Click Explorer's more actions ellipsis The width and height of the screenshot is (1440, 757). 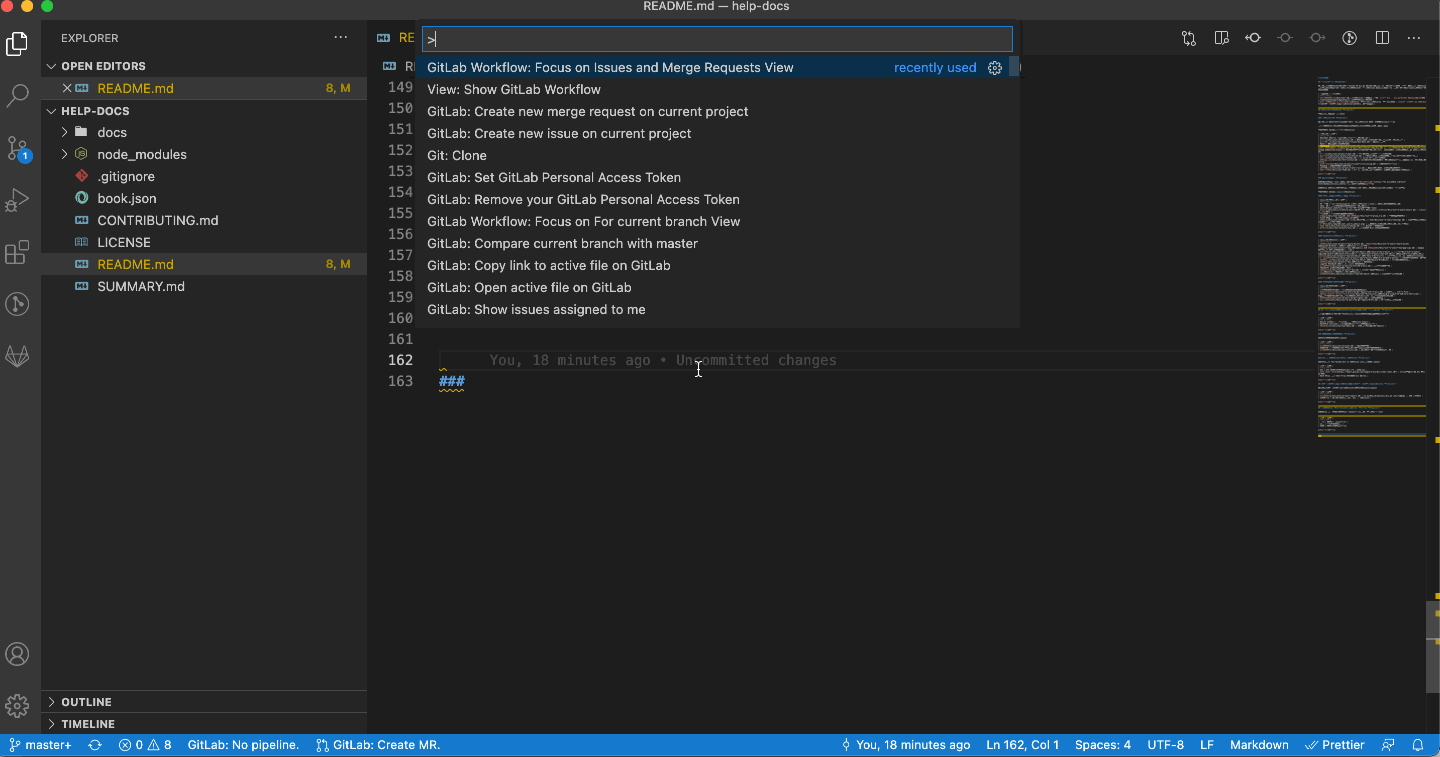(341, 38)
